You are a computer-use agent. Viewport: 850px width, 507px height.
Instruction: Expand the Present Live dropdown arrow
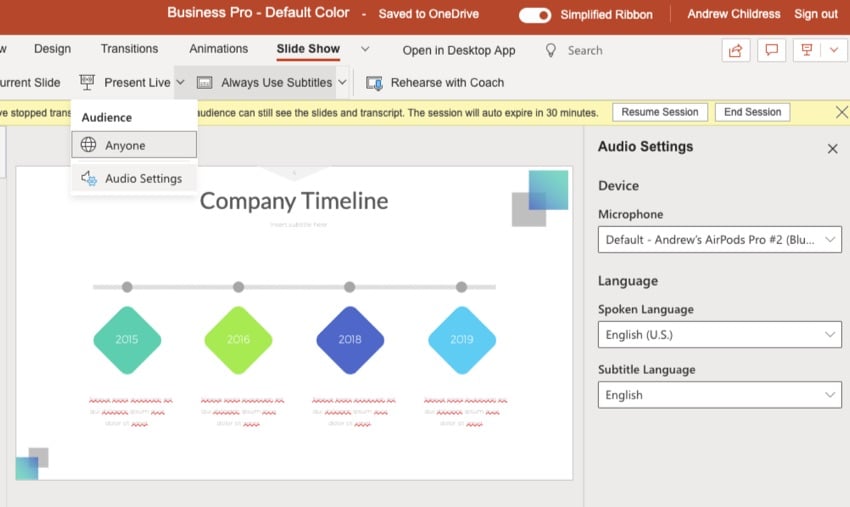pyautogui.click(x=180, y=82)
